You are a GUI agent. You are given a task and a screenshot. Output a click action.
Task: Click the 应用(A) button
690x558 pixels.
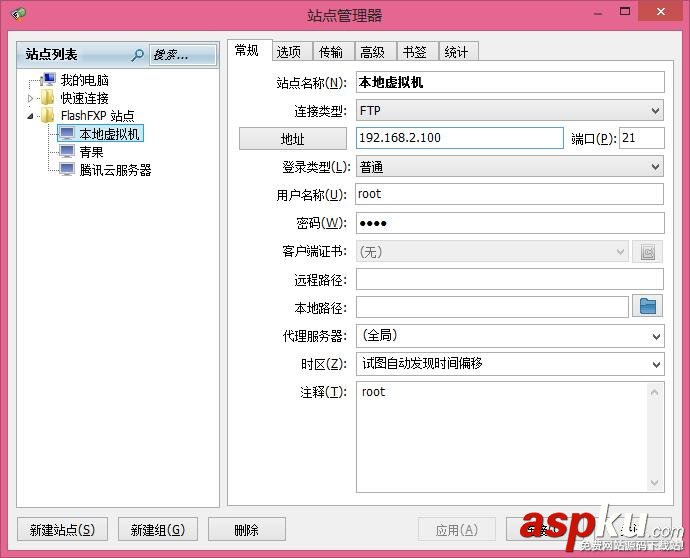tap(457, 529)
